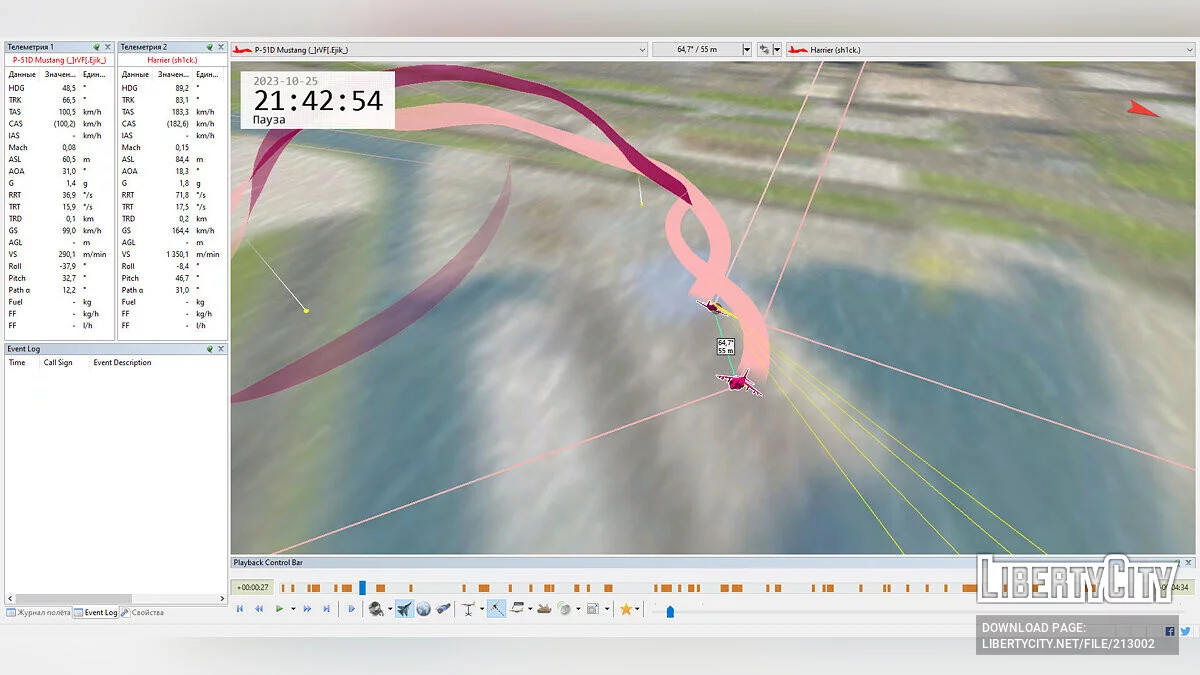Click the pilot helmet cockpit view icon
1200x675 pixels.
tap(376, 609)
